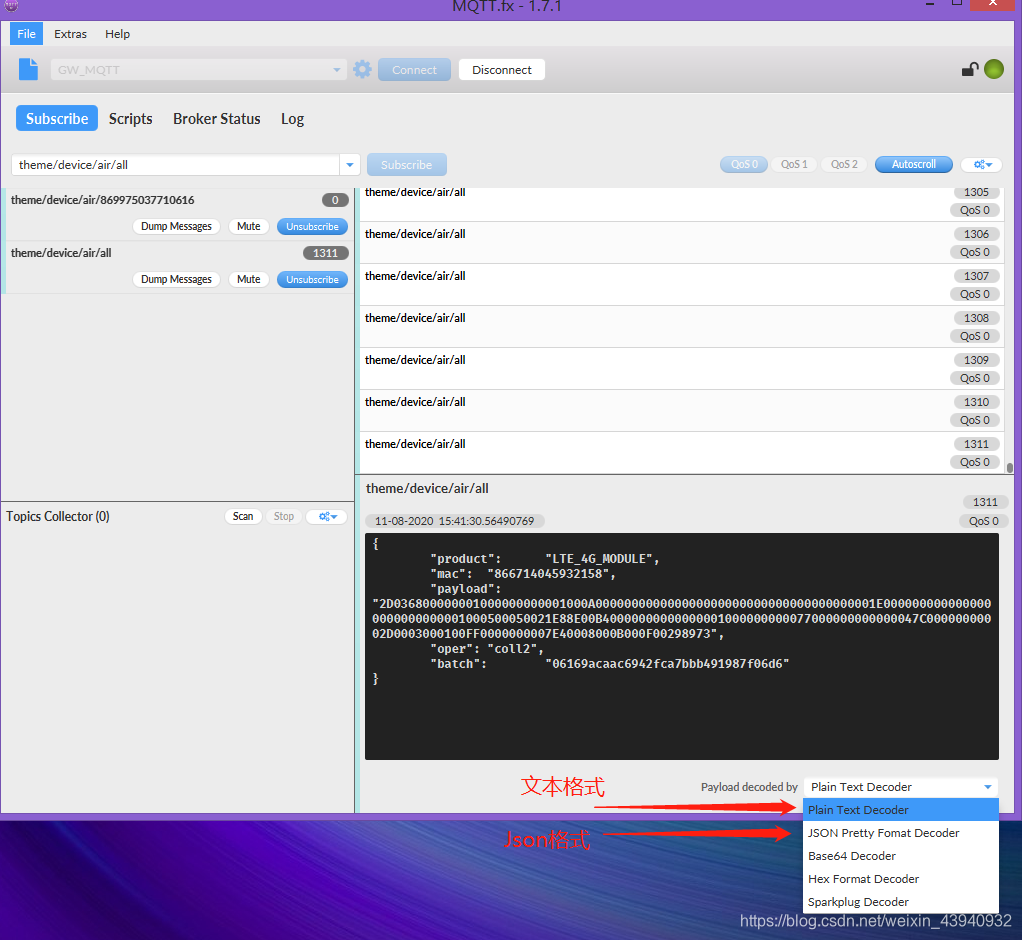1022x940 pixels.
Task: Switch to the Scripts tab
Action: [x=130, y=119]
